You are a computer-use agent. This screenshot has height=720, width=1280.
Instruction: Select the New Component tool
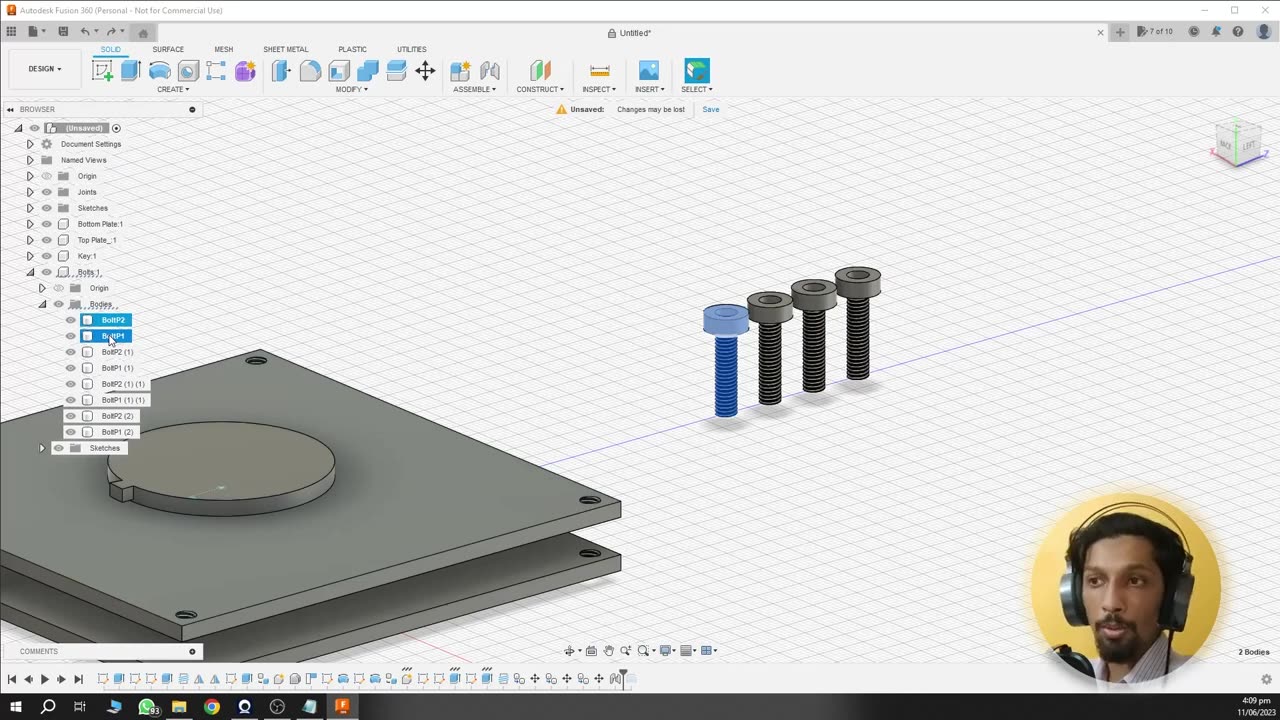point(460,70)
